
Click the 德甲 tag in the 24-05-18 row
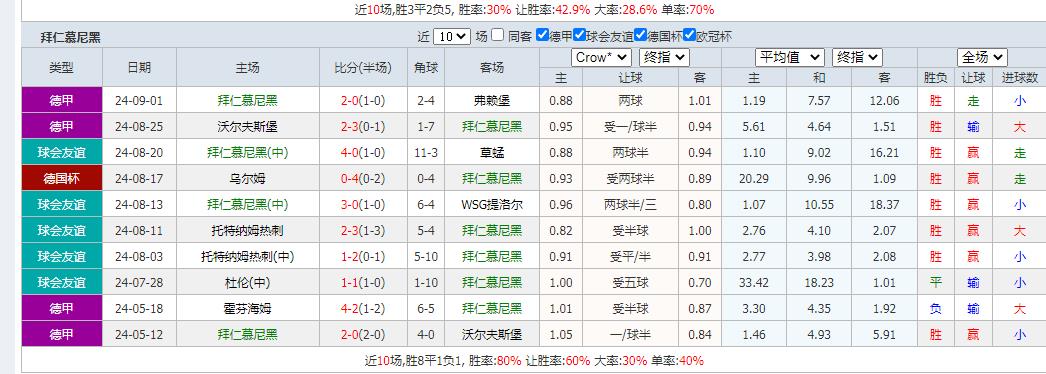pyautogui.click(x=62, y=309)
